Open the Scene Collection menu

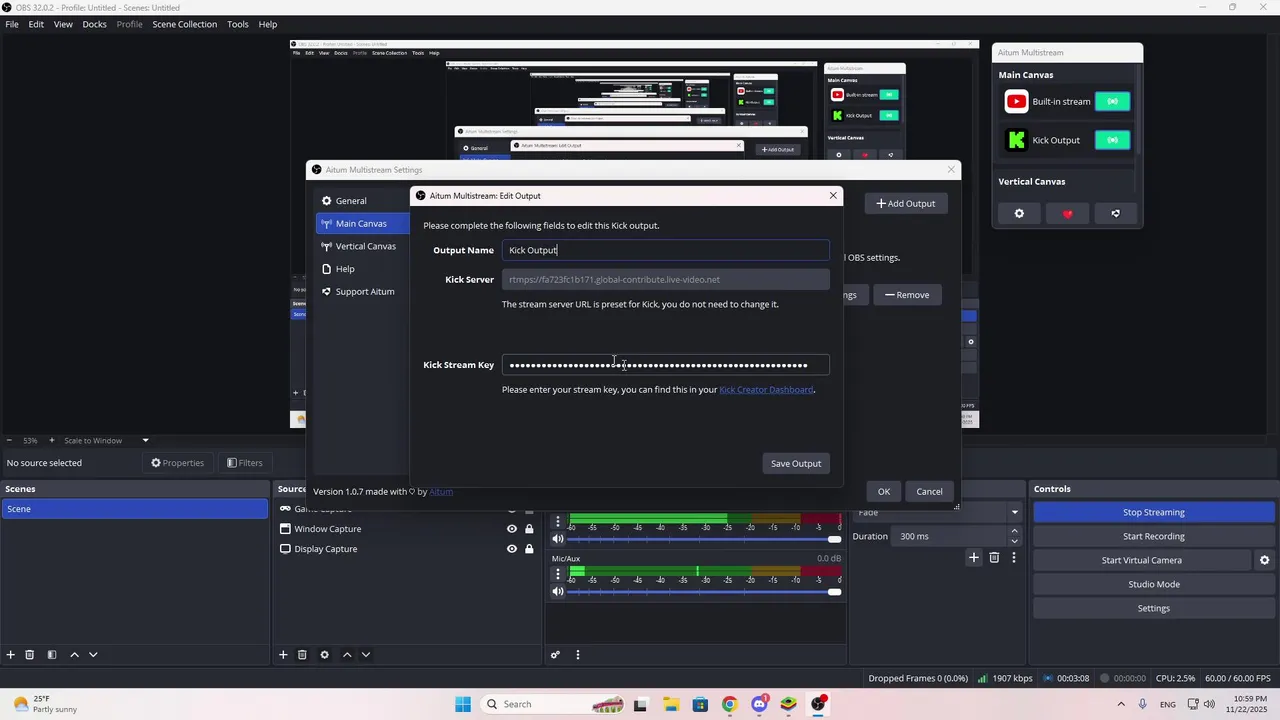click(185, 24)
